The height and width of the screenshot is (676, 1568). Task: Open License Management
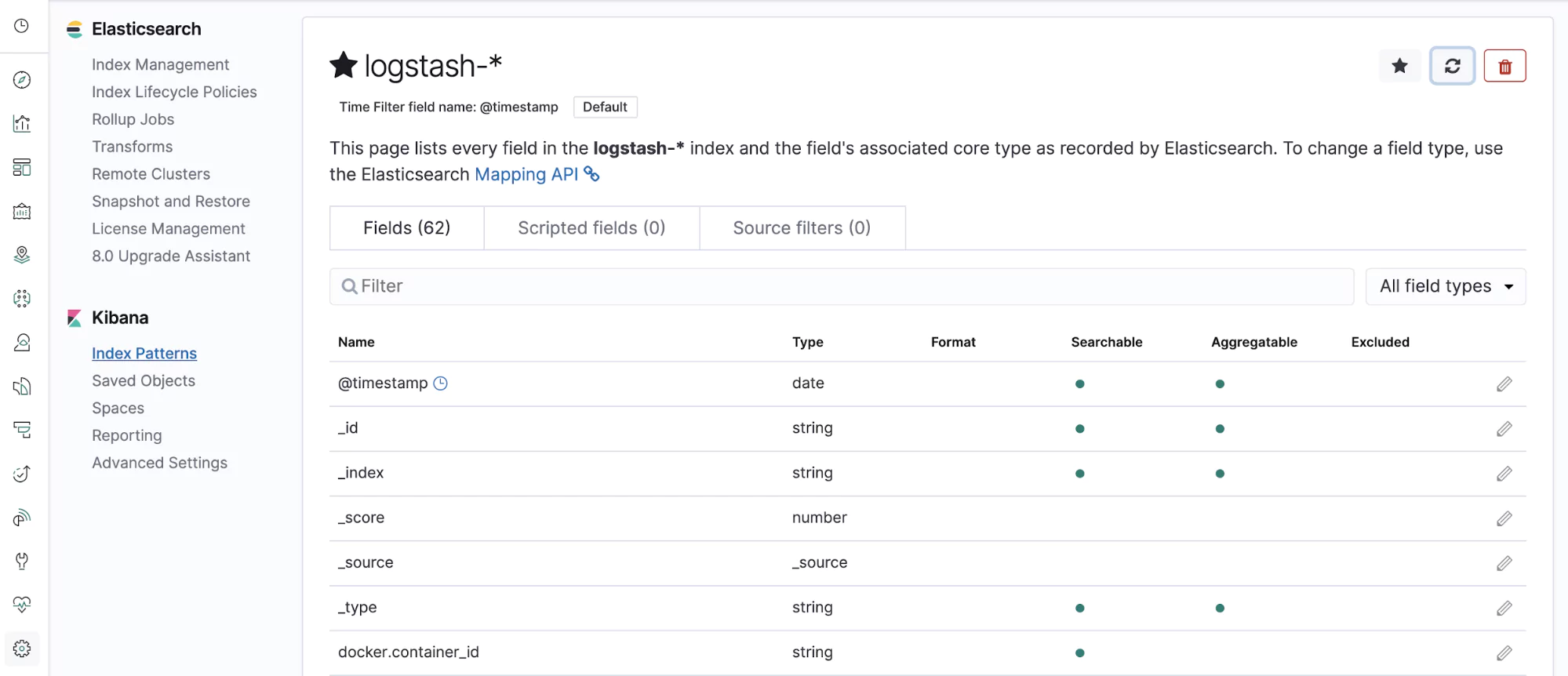pyautogui.click(x=168, y=229)
